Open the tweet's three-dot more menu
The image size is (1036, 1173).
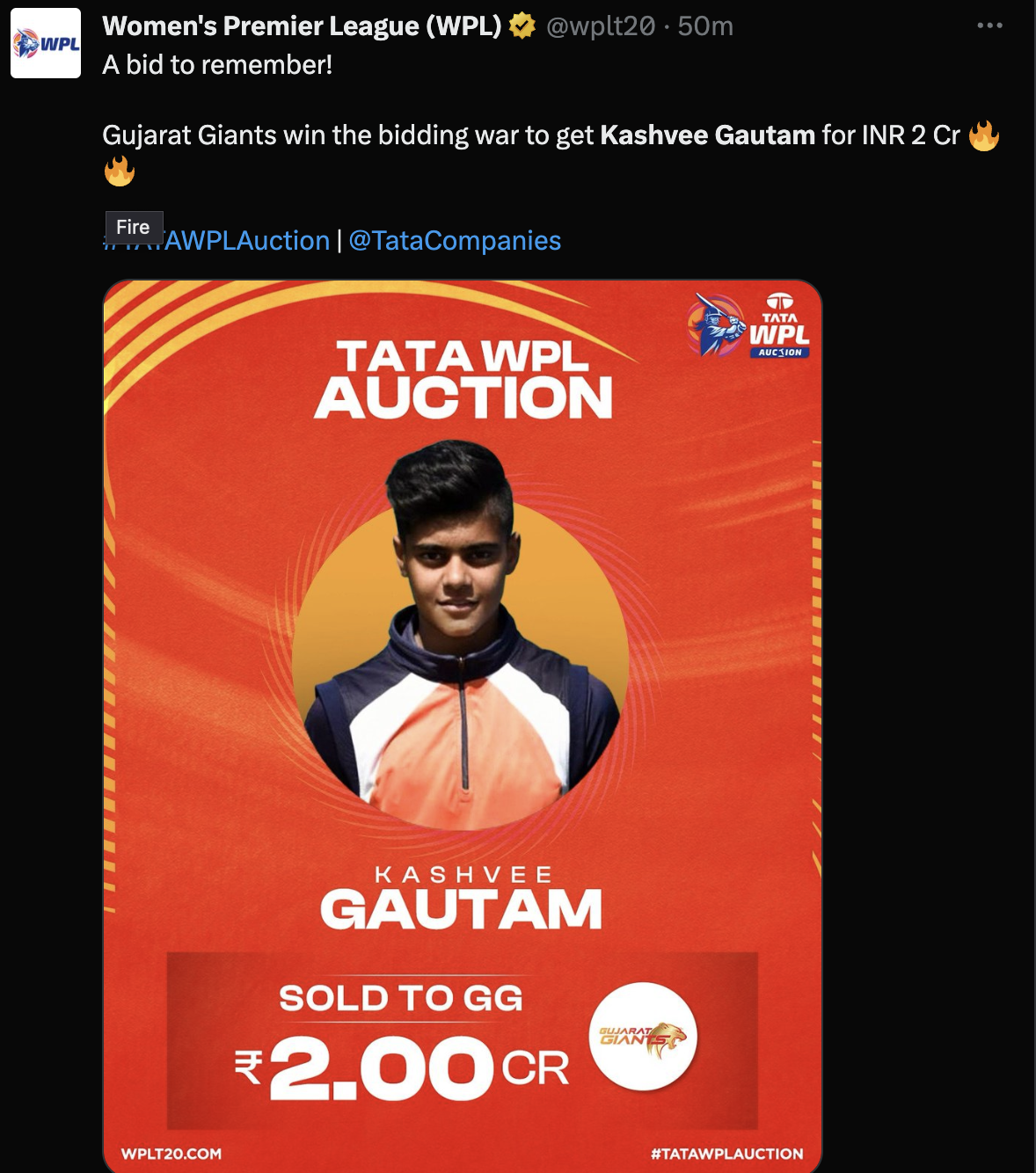[989, 25]
